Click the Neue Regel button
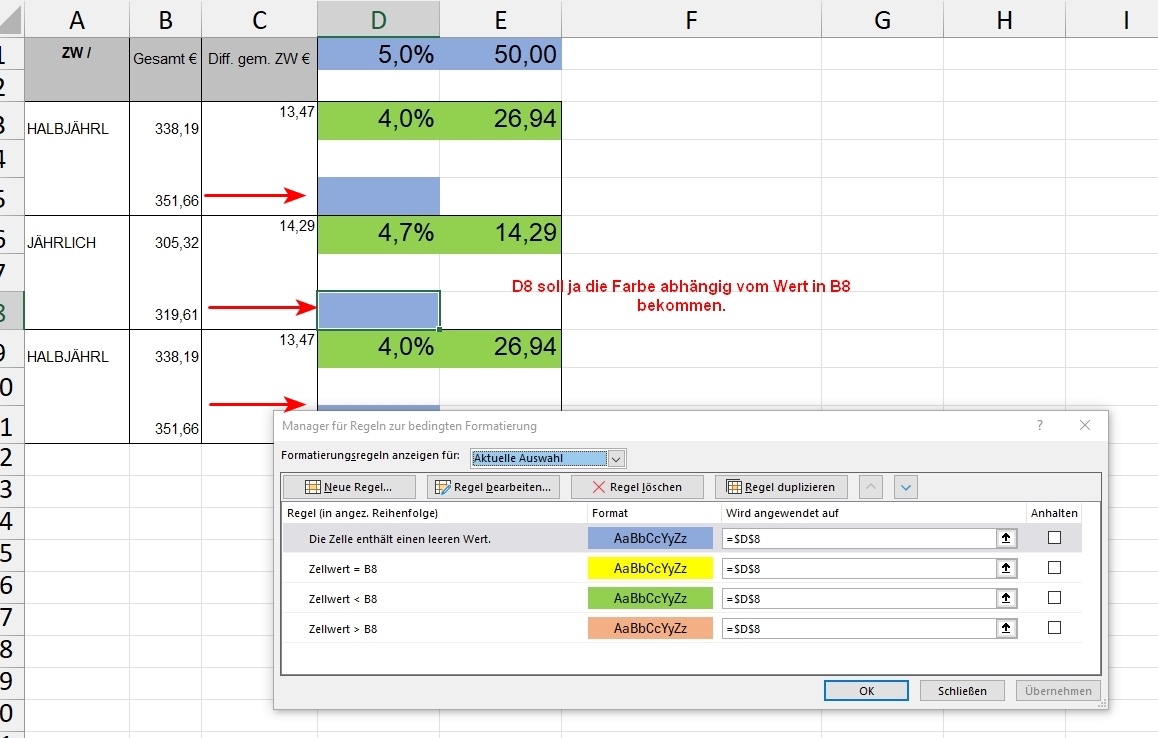This screenshot has width=1158, height=738. (x=349, y=487)
